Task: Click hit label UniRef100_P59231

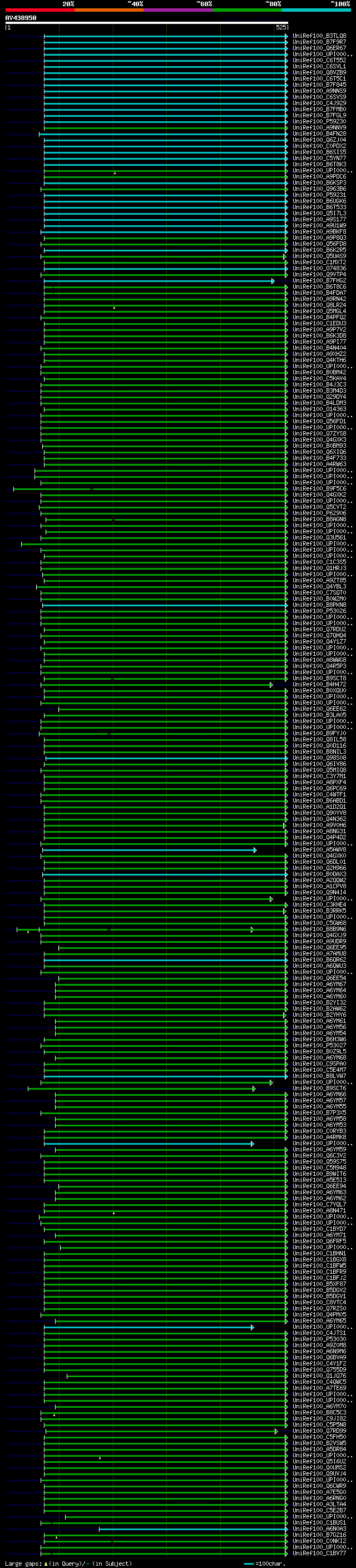Action: (x=319, y=195)
